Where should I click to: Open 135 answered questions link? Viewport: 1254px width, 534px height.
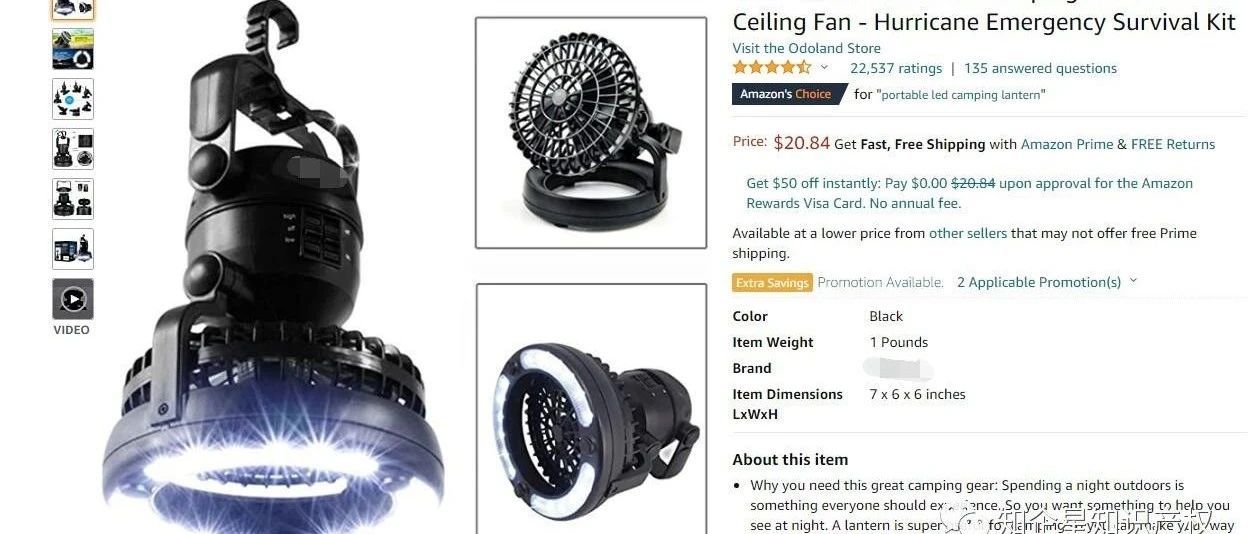[x=1040, y=68]
